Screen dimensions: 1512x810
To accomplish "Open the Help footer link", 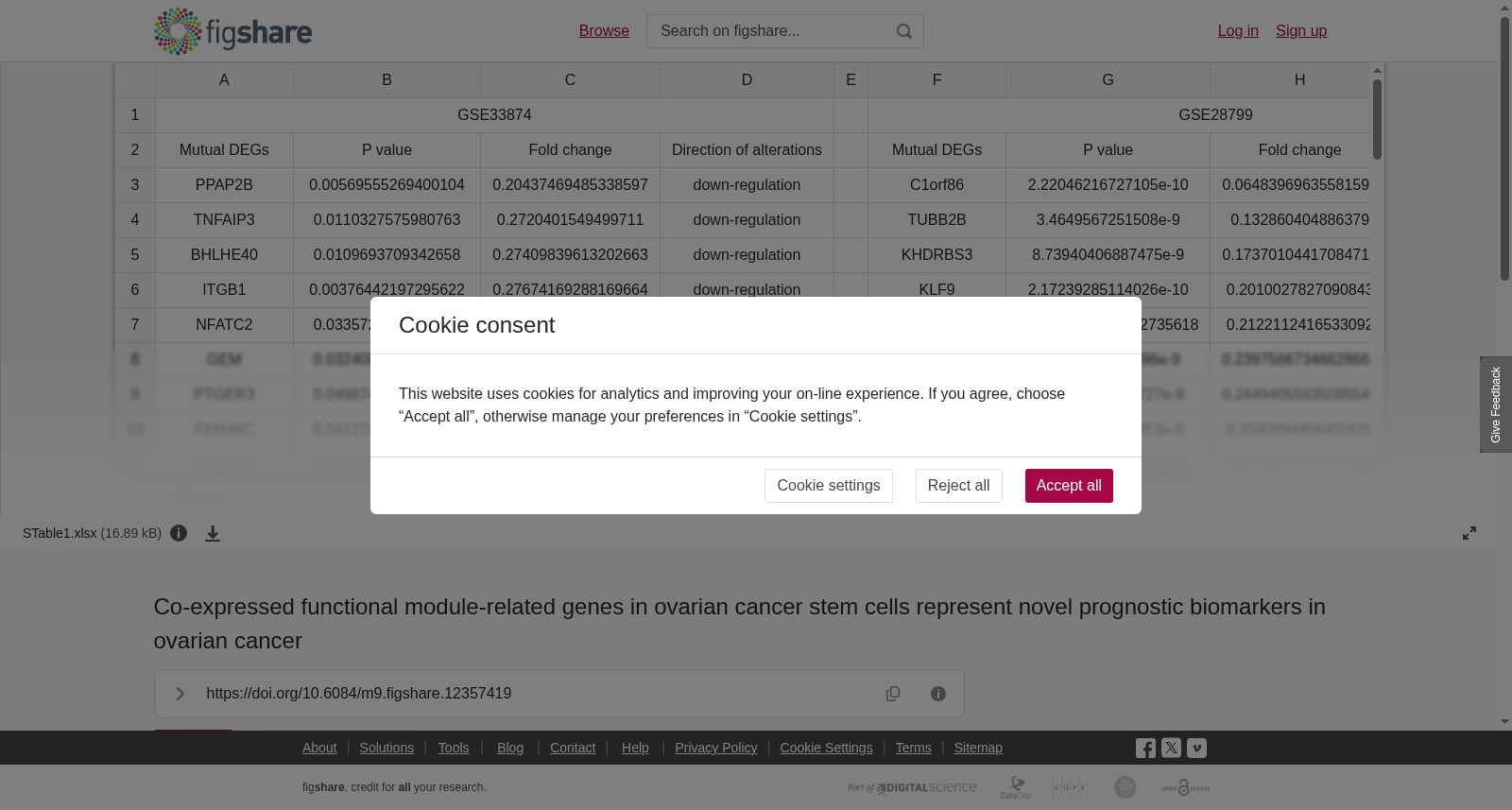I will coord(635,748).
